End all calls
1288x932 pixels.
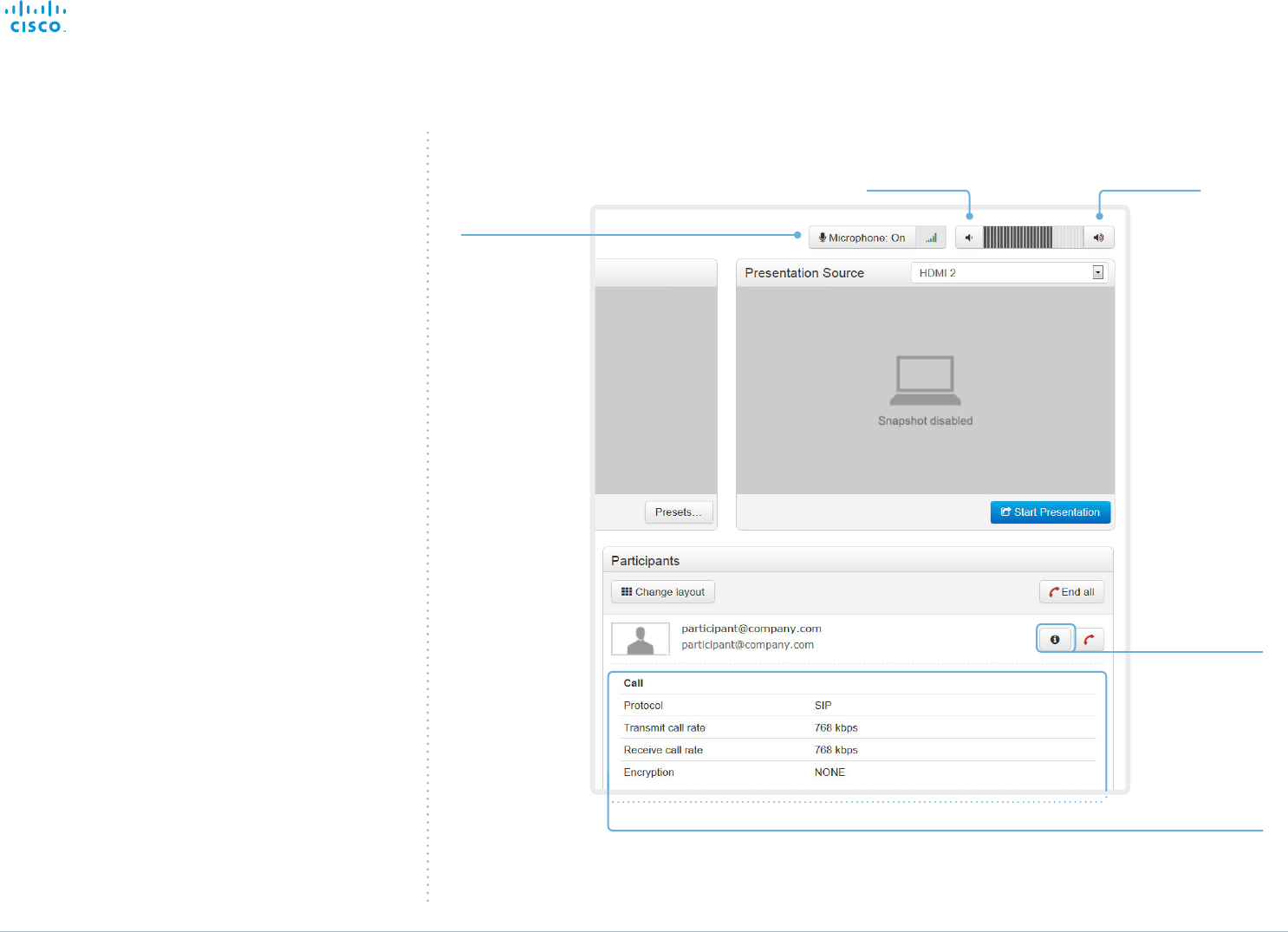1071,592
